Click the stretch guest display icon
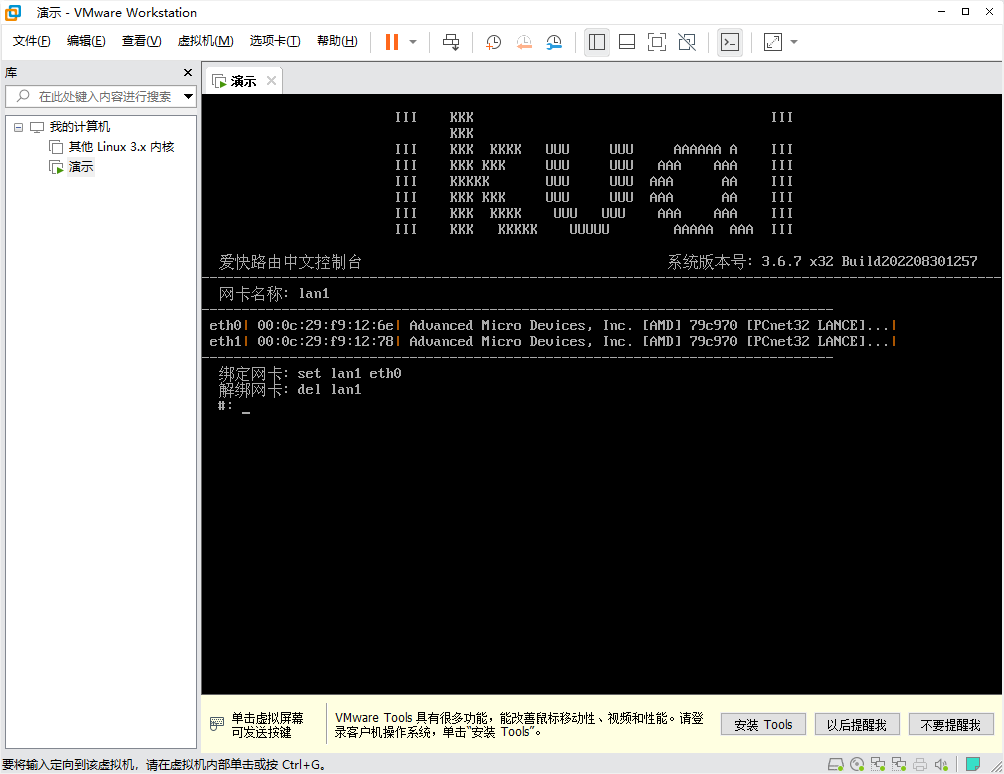Image resolution: width=1004 pixels, height=774 pixels. pos(773,42)
